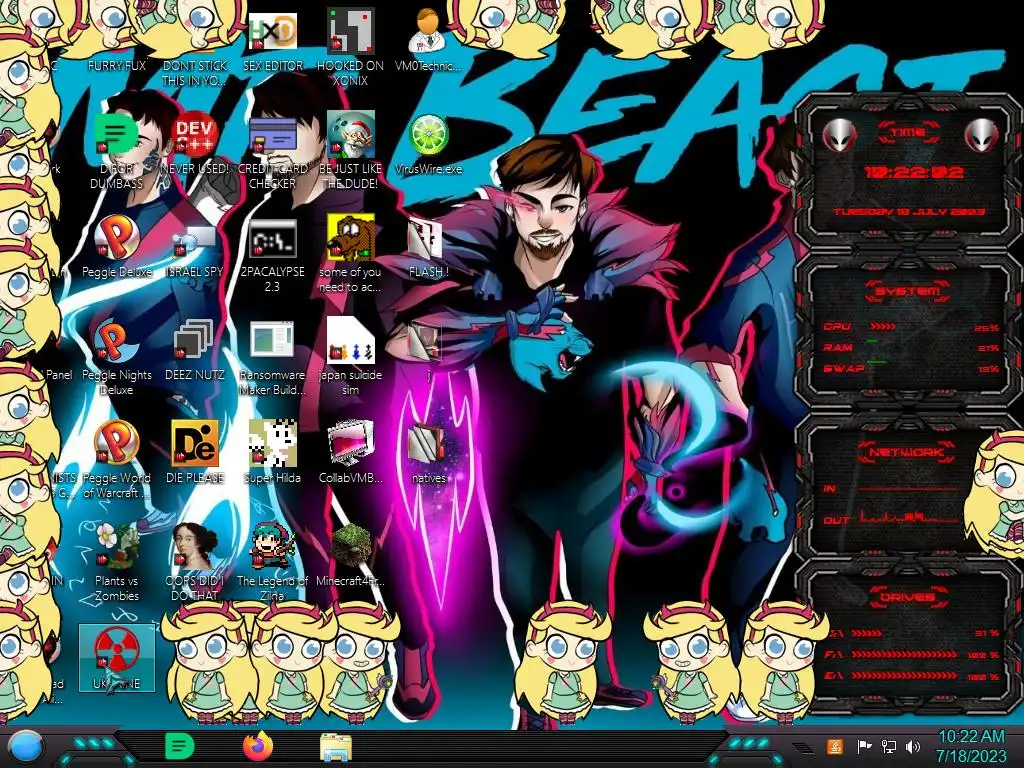Screen dimensions: 1024x768
Task: Launch Firefox from the taskbar
Action: [x=258, y=746]
